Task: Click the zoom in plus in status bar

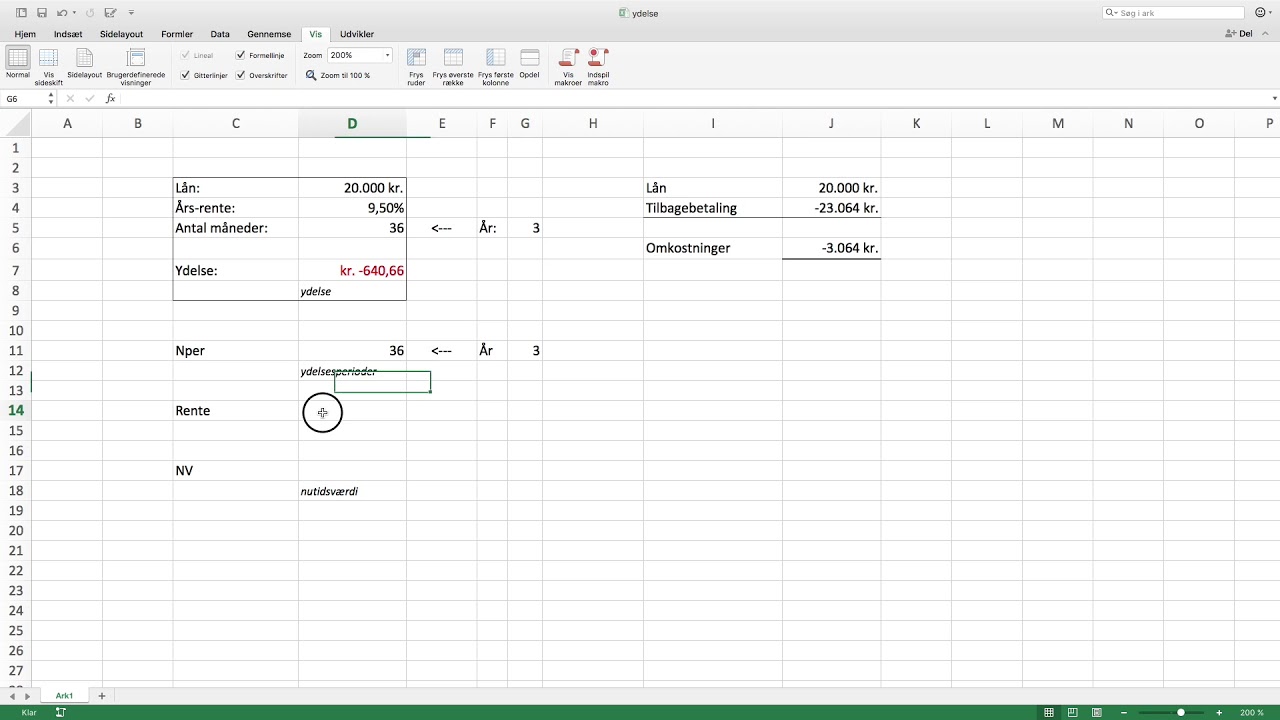Action: tap(1219, 713)
